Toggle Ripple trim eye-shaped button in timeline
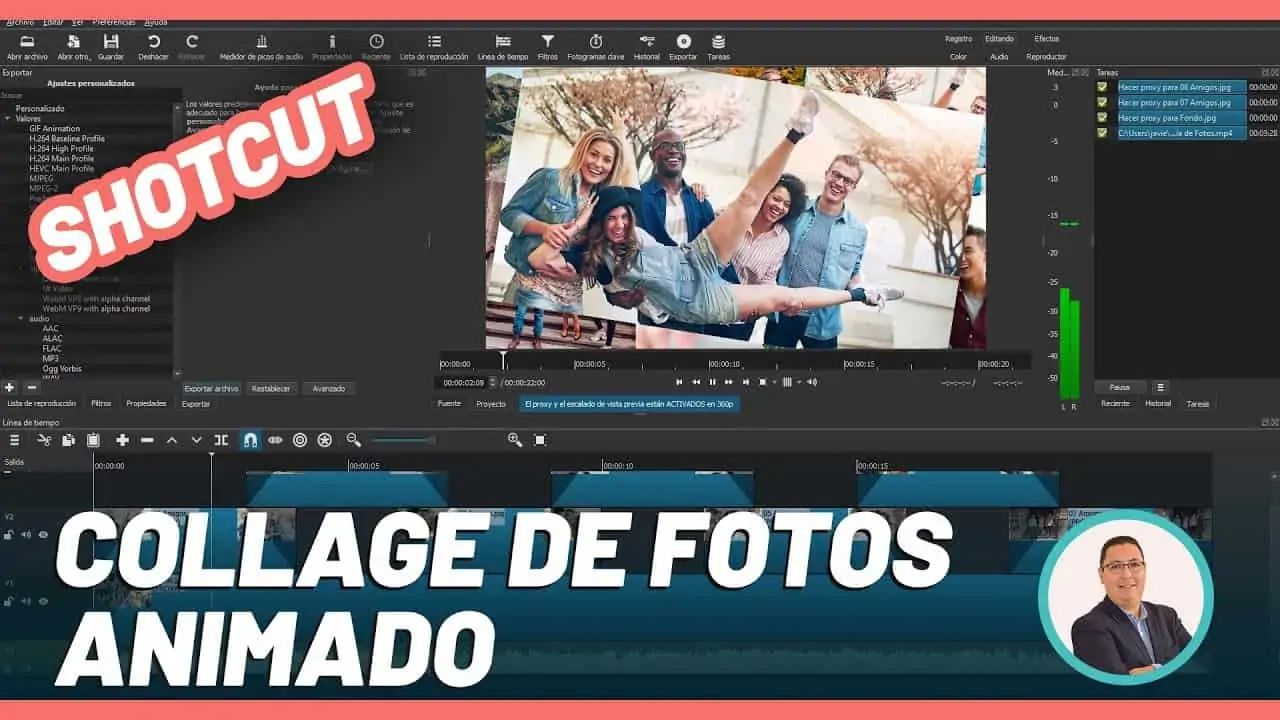1280x720 pixels. pos(275,440)
